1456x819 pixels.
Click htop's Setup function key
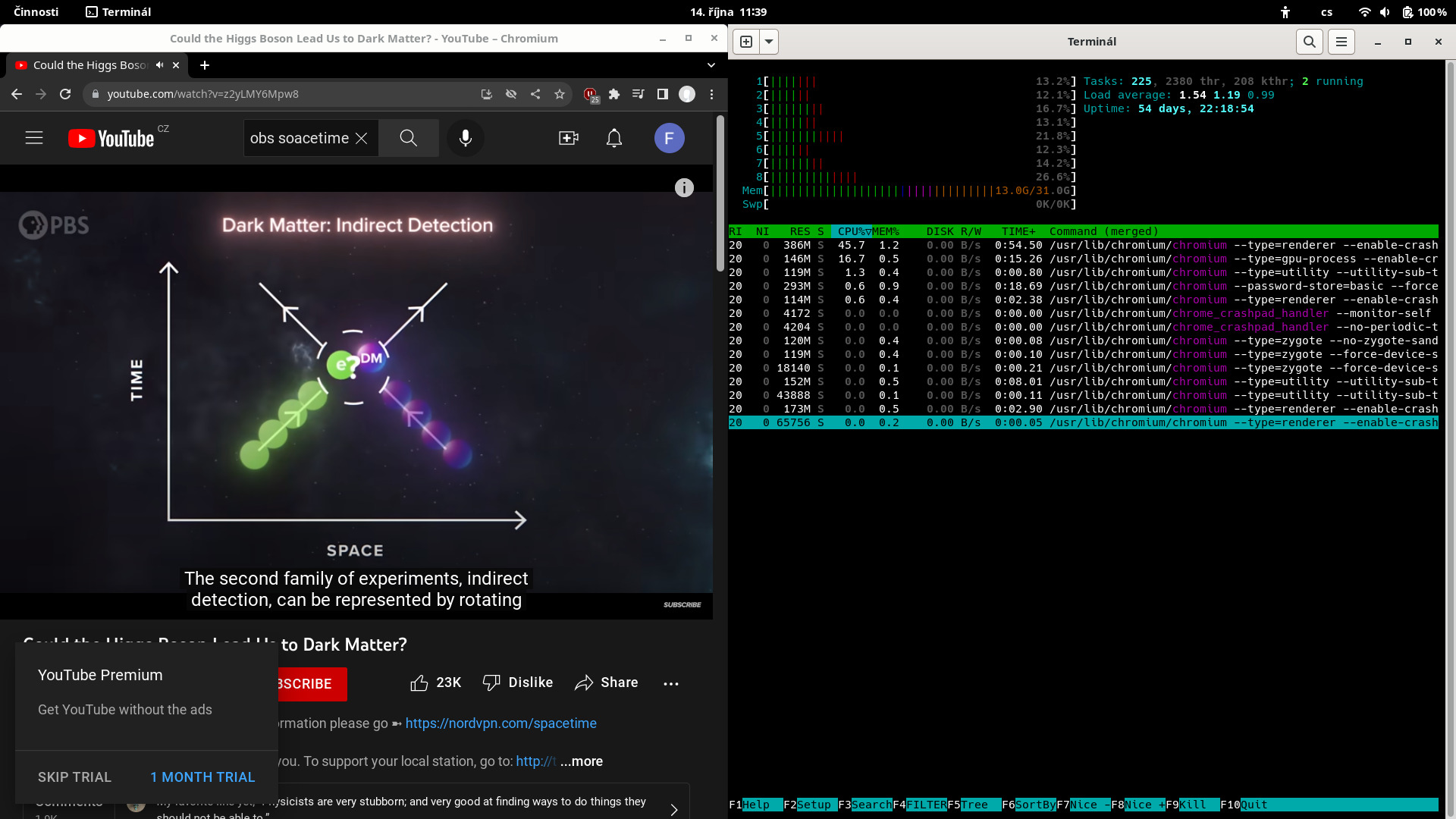pos(810,805)
